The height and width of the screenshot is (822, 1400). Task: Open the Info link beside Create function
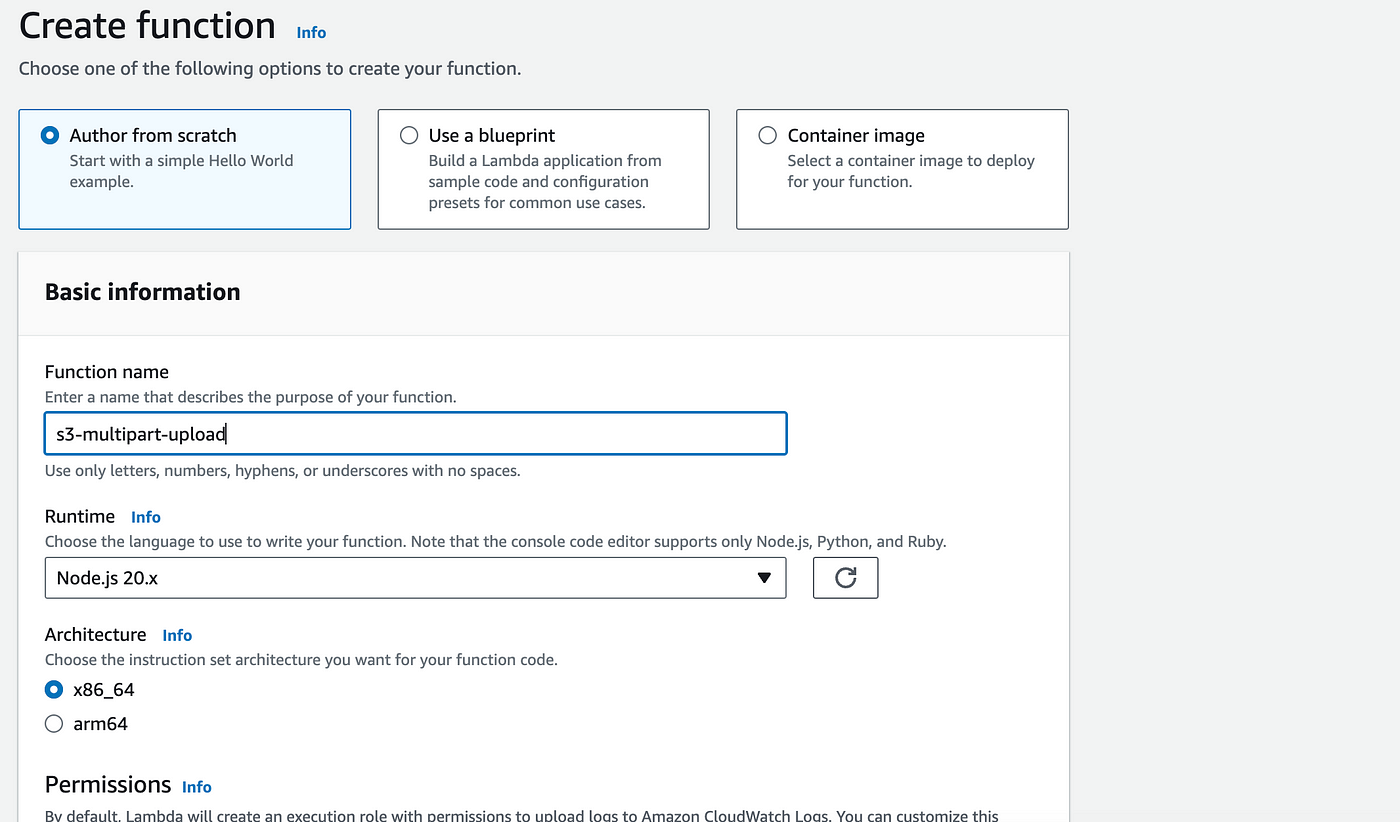[310, 31]
